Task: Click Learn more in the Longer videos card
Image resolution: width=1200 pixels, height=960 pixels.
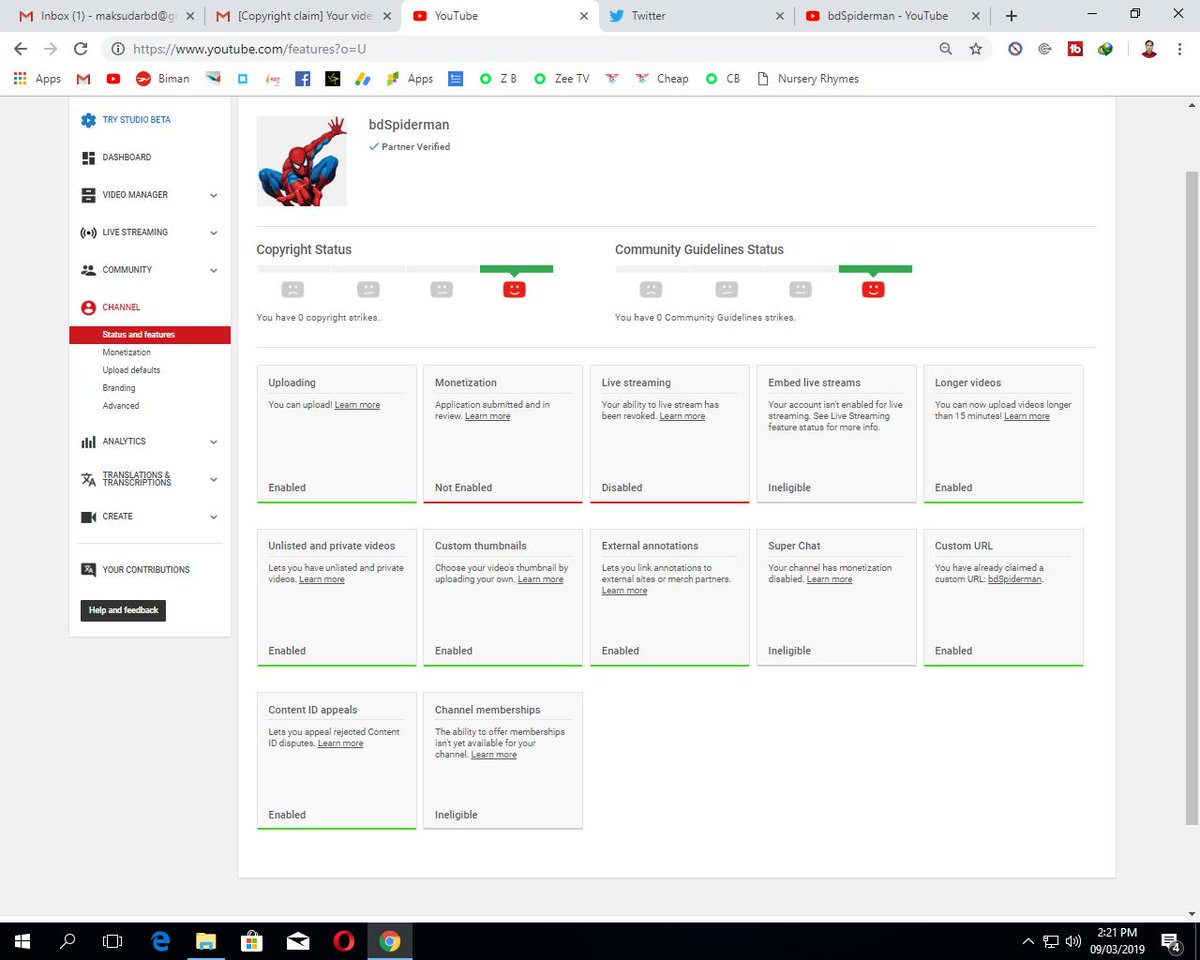Action: click(x=1027, y=416)
